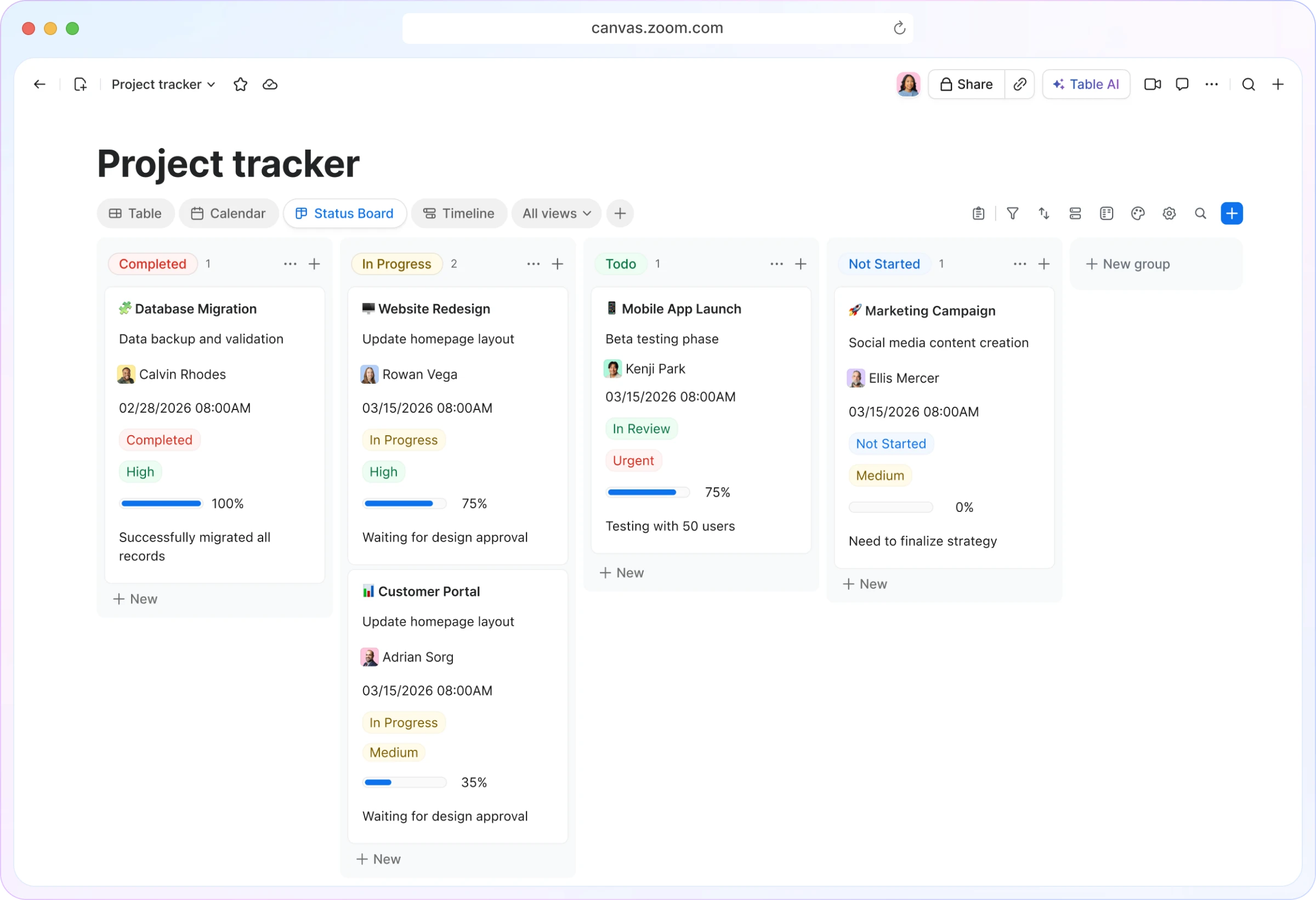Click the Completed column header label
This screenshot has width=1316, height=900.
[152, 264]
